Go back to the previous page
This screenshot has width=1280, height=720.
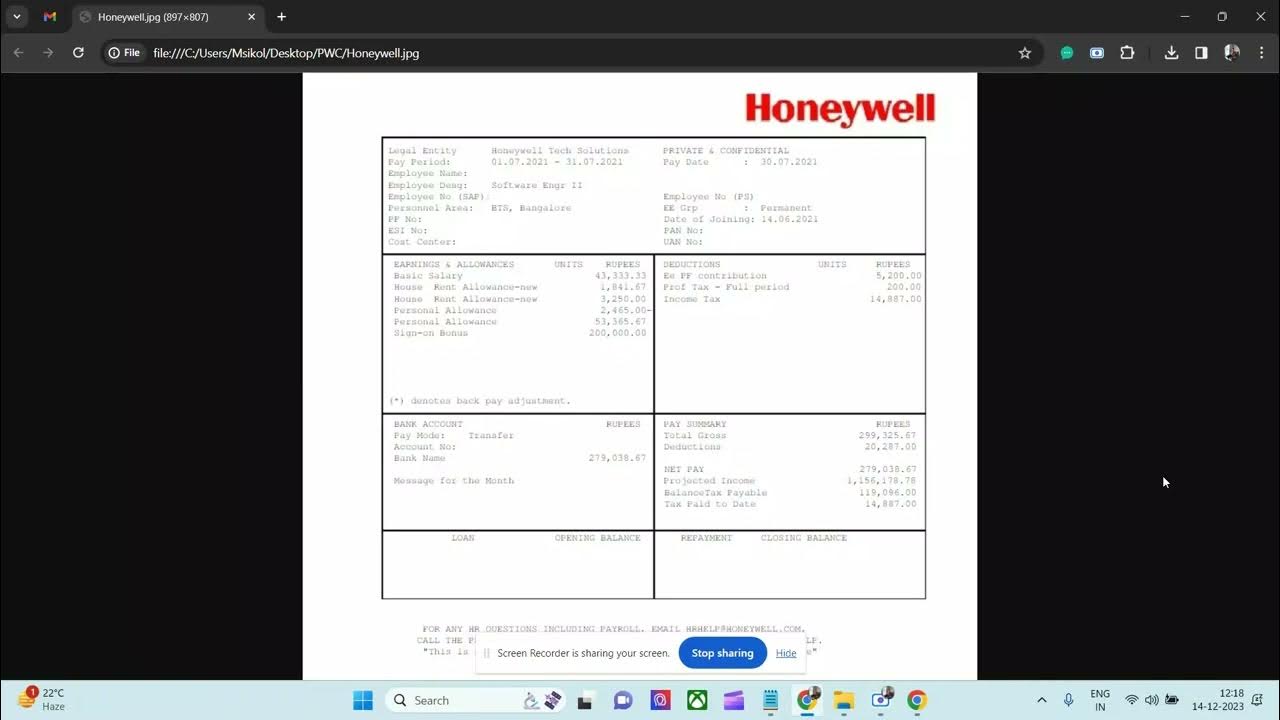click(18, 53)
